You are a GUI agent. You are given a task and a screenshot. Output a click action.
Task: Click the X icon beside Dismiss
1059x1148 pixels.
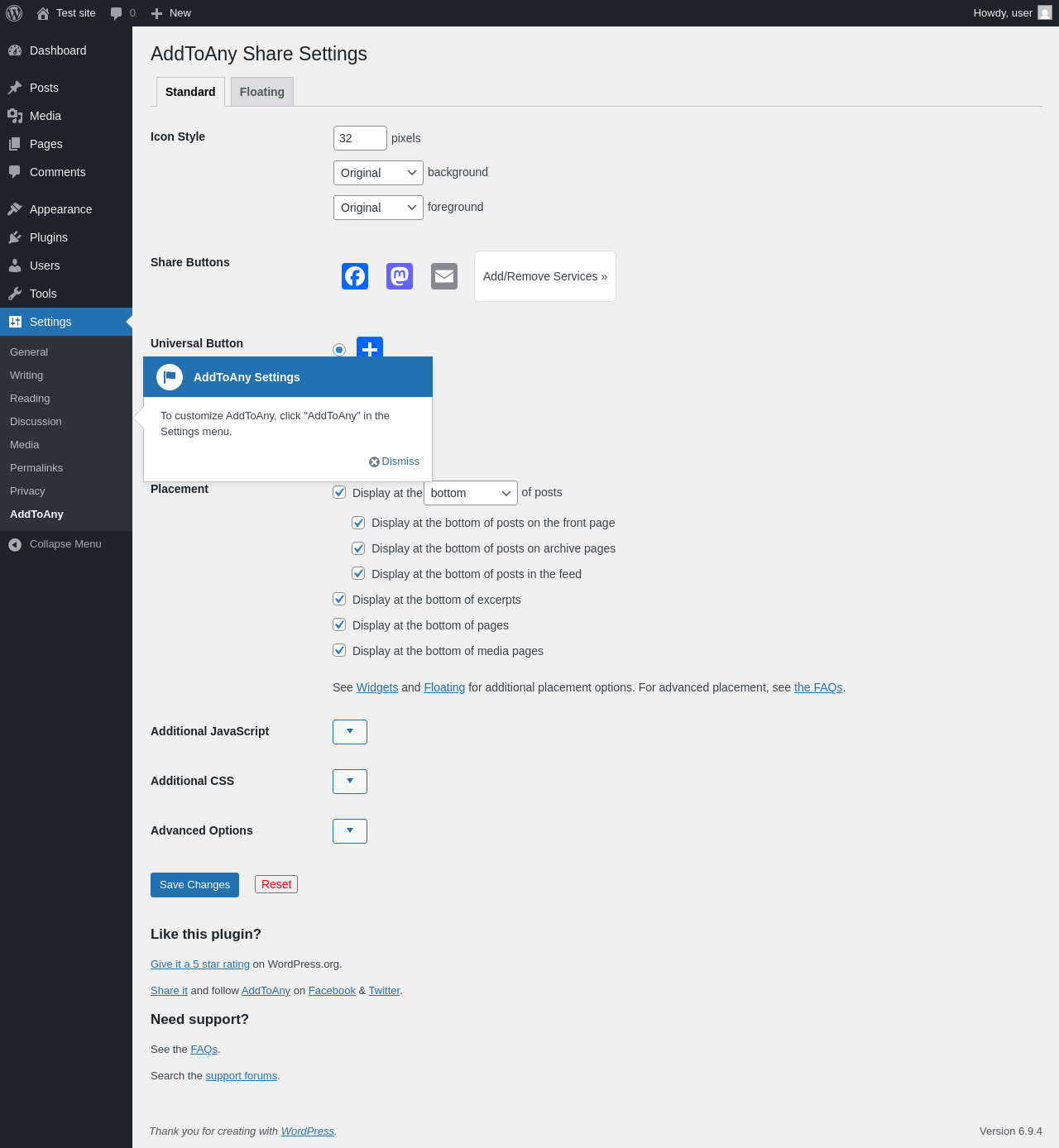[x=374, y=462]
